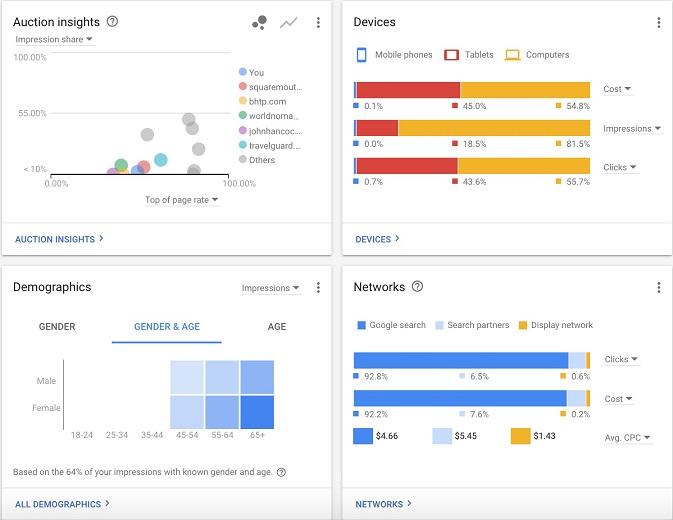The width and height of the screenshot is (673, 520).
Task: Open the Avg. CPC metric dropdown
Action: pos(627,438)
